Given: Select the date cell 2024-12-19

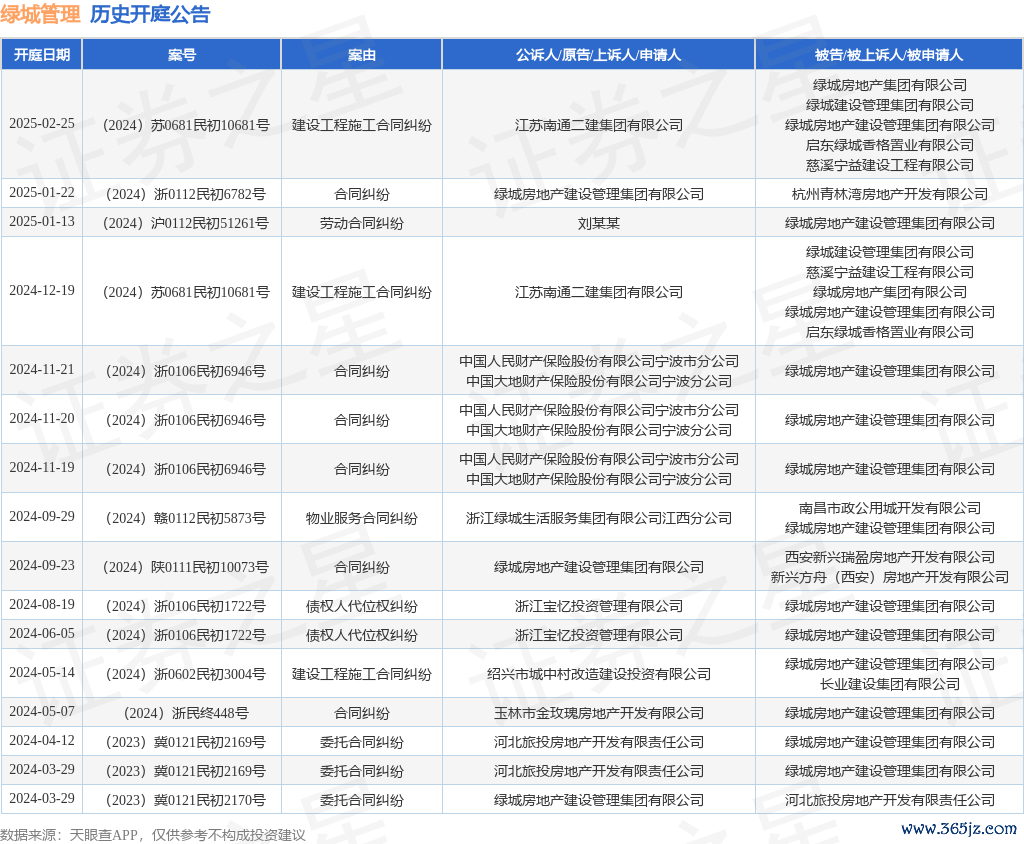Looking at the screenshot, I should click(x=42, y=291).
